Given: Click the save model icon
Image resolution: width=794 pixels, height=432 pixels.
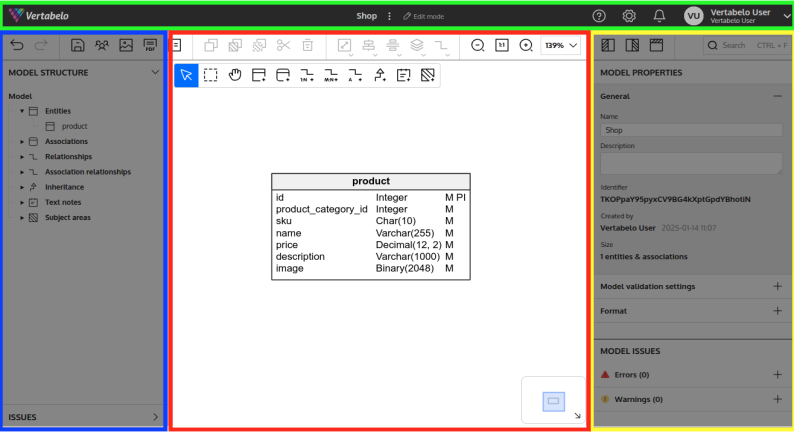Looking at the screenshot, I should 77,45.
